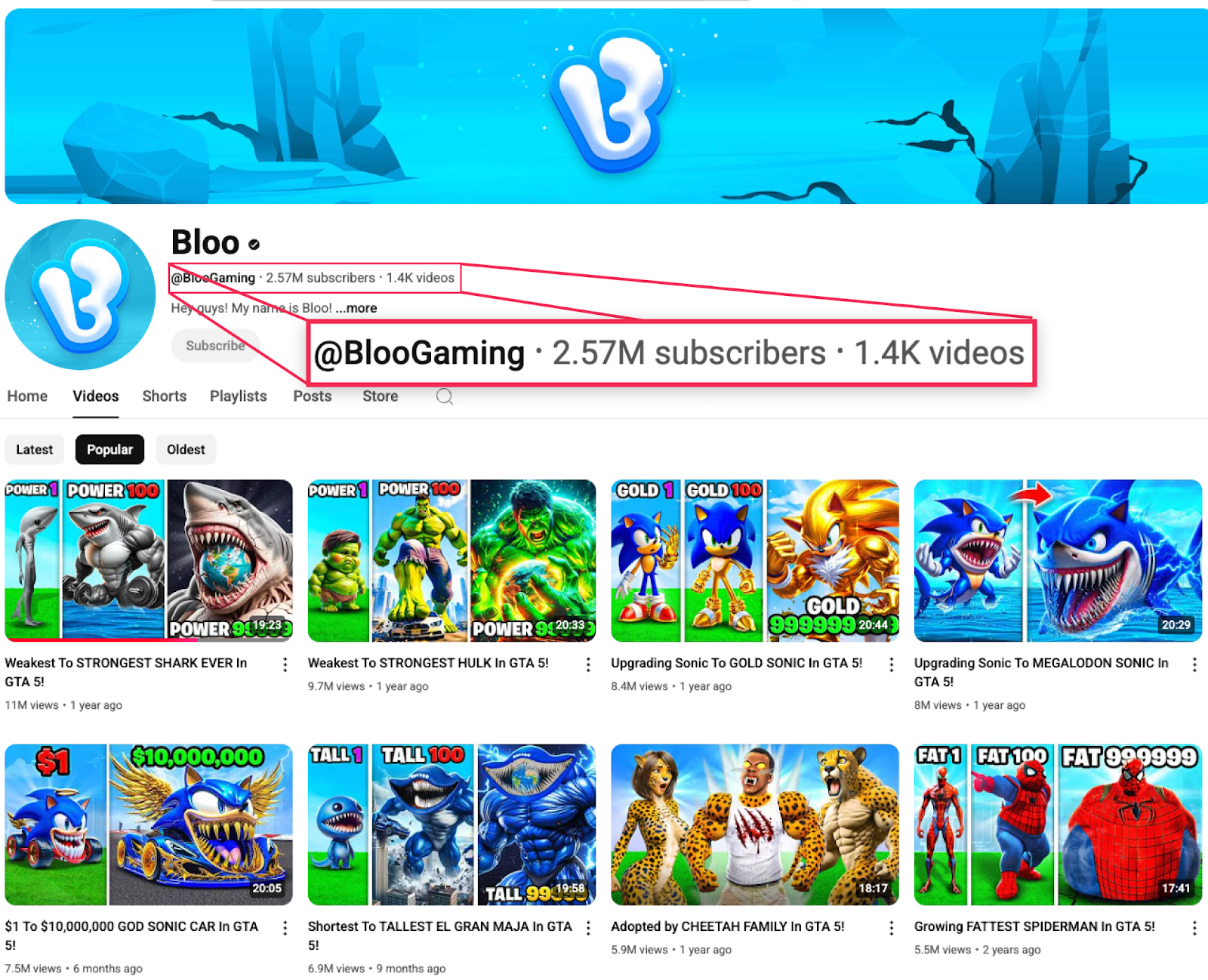Open options menu for STRONGEST SHARK video
Viewport: 1208px width, 980px height.
(x=285, y=664)
